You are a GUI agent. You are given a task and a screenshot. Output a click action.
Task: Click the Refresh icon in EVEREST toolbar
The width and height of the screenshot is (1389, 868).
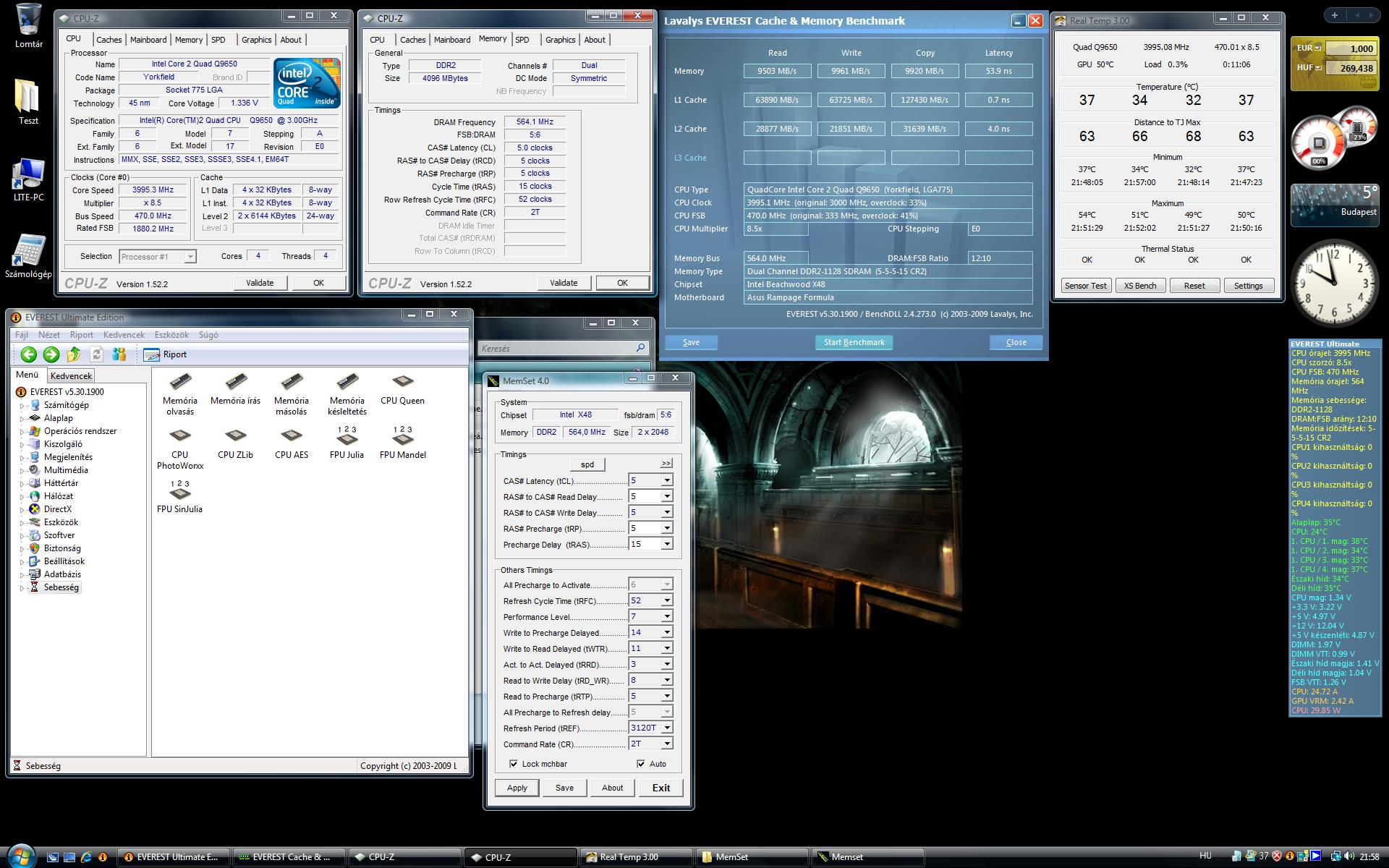[x=96, y=354]
